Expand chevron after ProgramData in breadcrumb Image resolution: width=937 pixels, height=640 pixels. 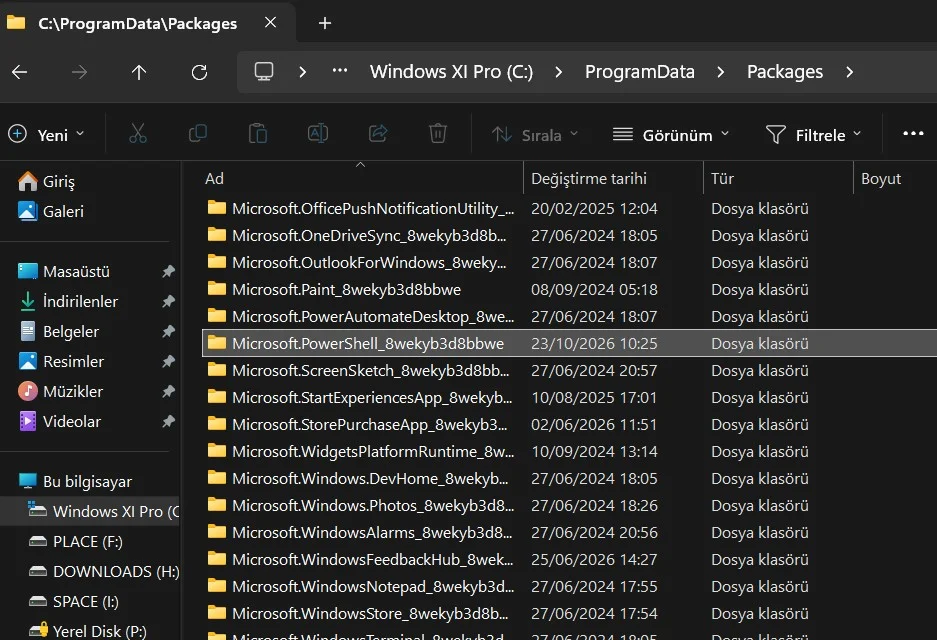coord(721,72)
